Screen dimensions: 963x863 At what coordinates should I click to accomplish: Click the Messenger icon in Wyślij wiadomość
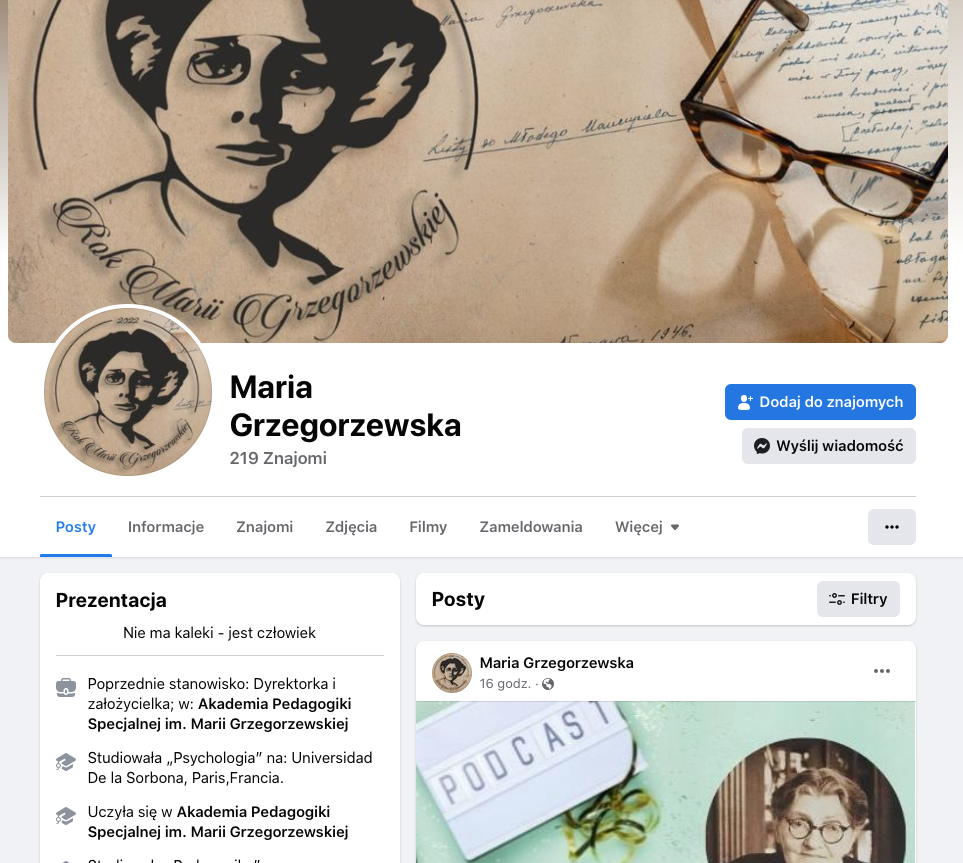[762, 446]
